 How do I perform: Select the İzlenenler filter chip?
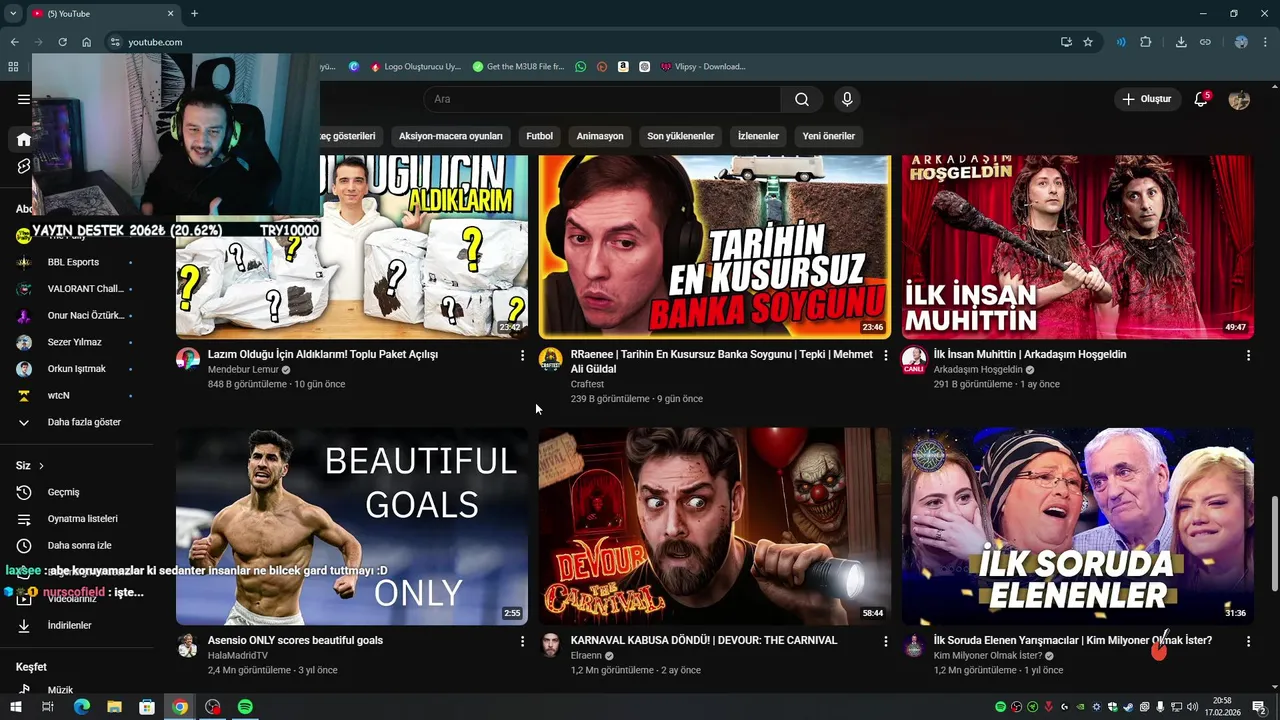pos(758,136)
